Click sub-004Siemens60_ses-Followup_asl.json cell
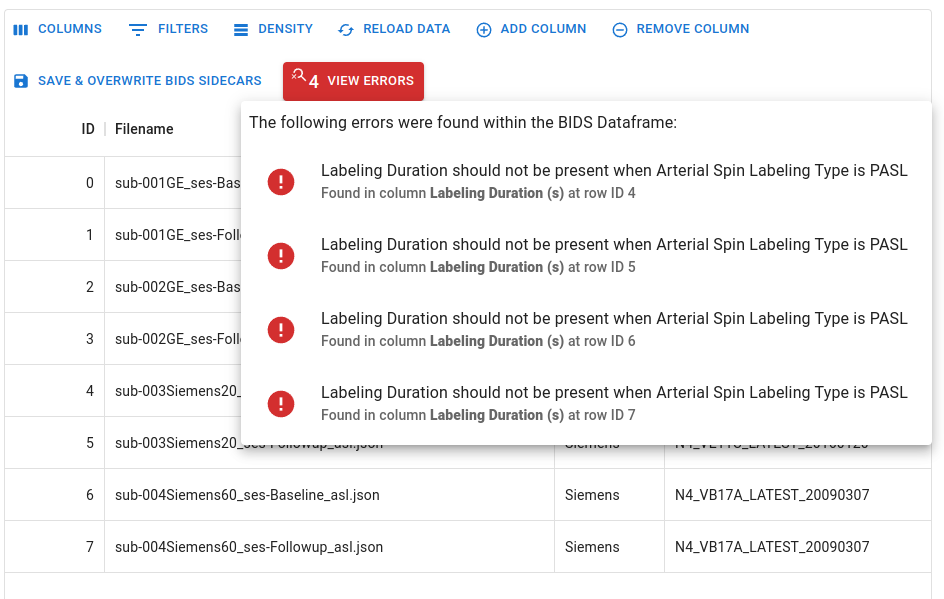The height and width of the screenshot is (599, 944). pos(329,547)
